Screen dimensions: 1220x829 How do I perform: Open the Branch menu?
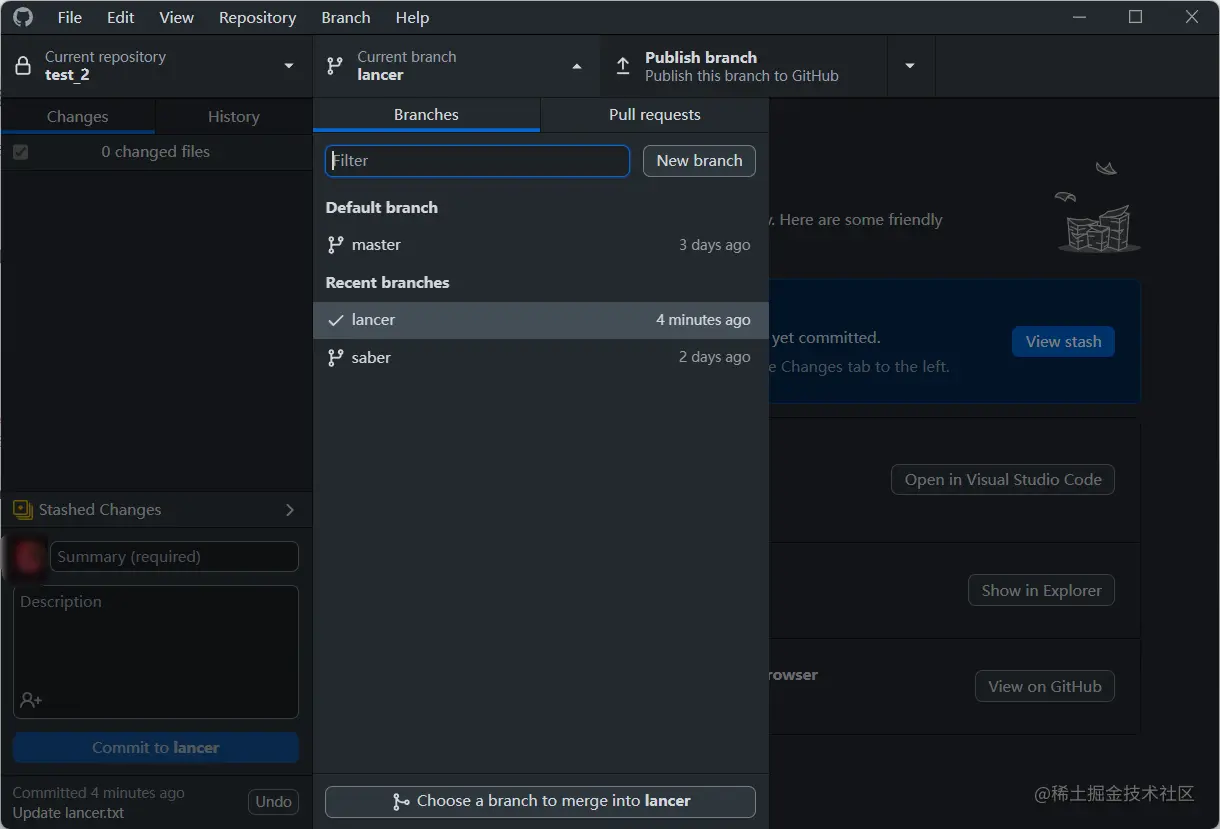point(346,17)
